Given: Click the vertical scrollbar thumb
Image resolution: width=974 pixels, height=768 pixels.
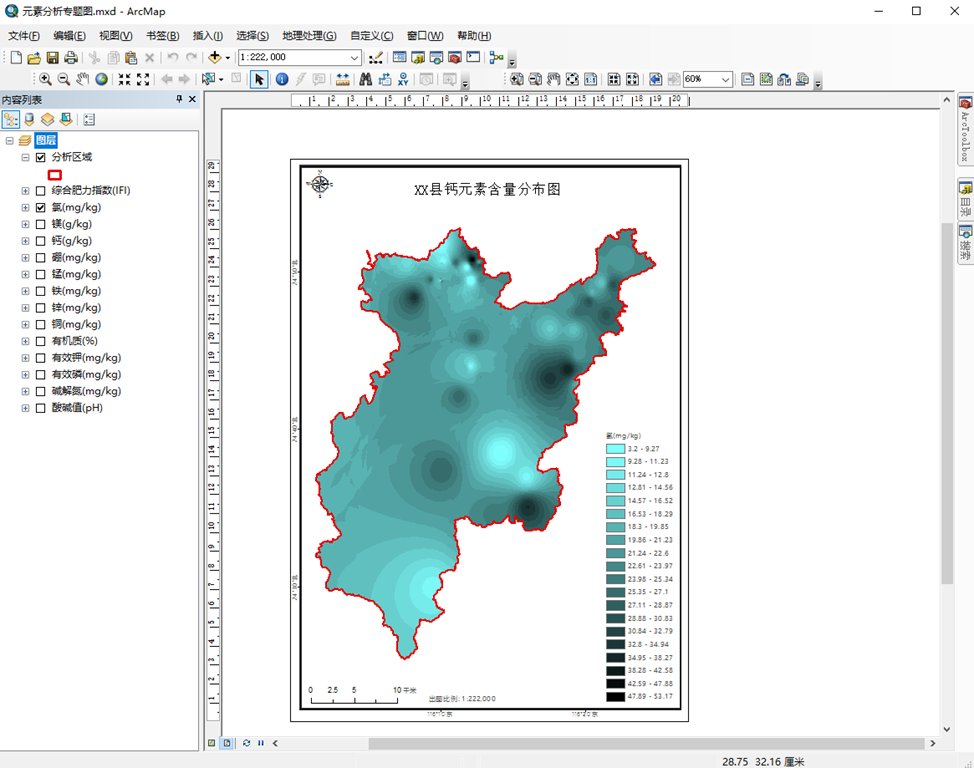Looking at the screenshot, I should point(947,403).
